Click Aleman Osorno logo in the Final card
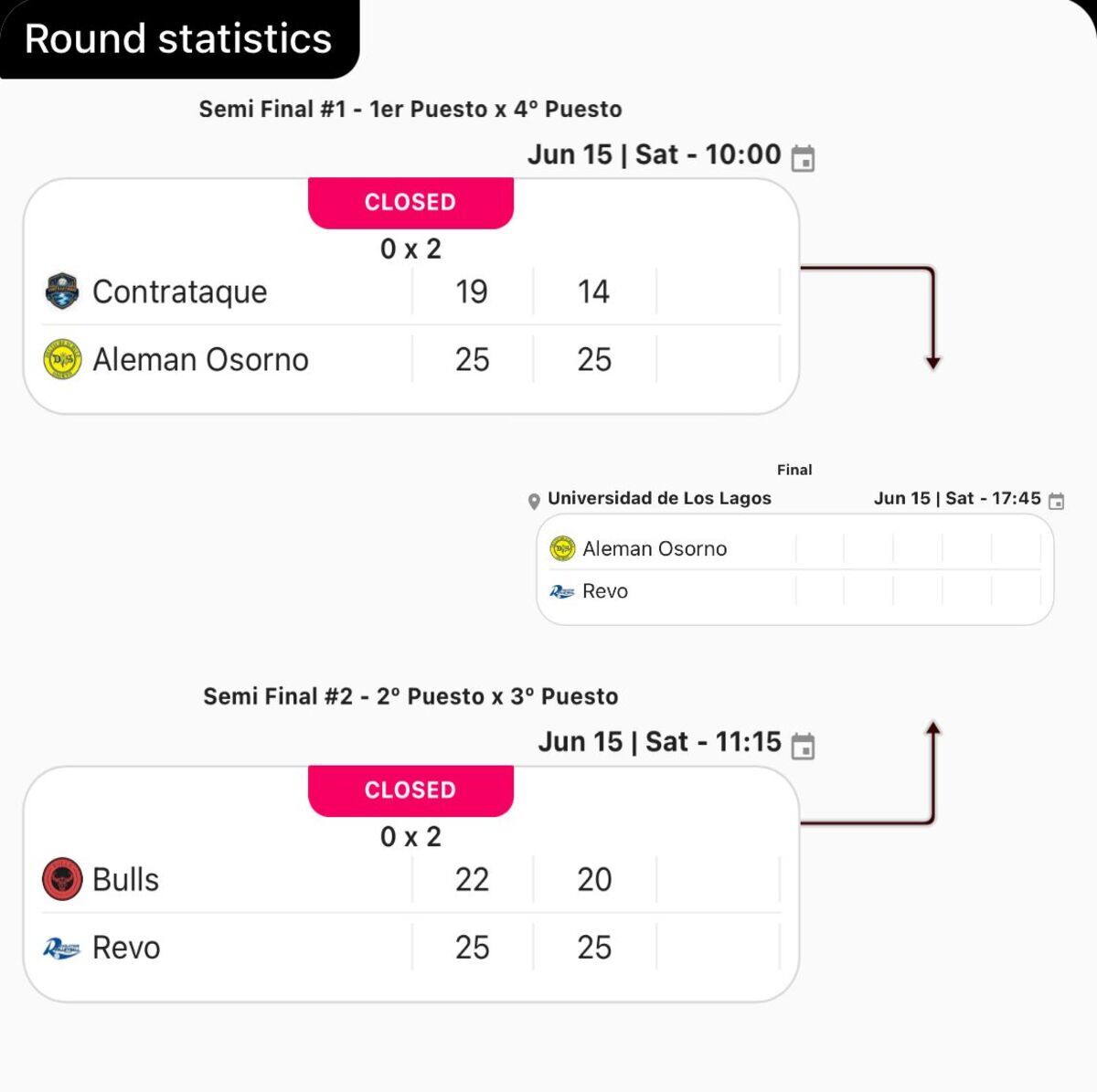The width and height of the screenshot is (1097, 1092). pos(562,548)
